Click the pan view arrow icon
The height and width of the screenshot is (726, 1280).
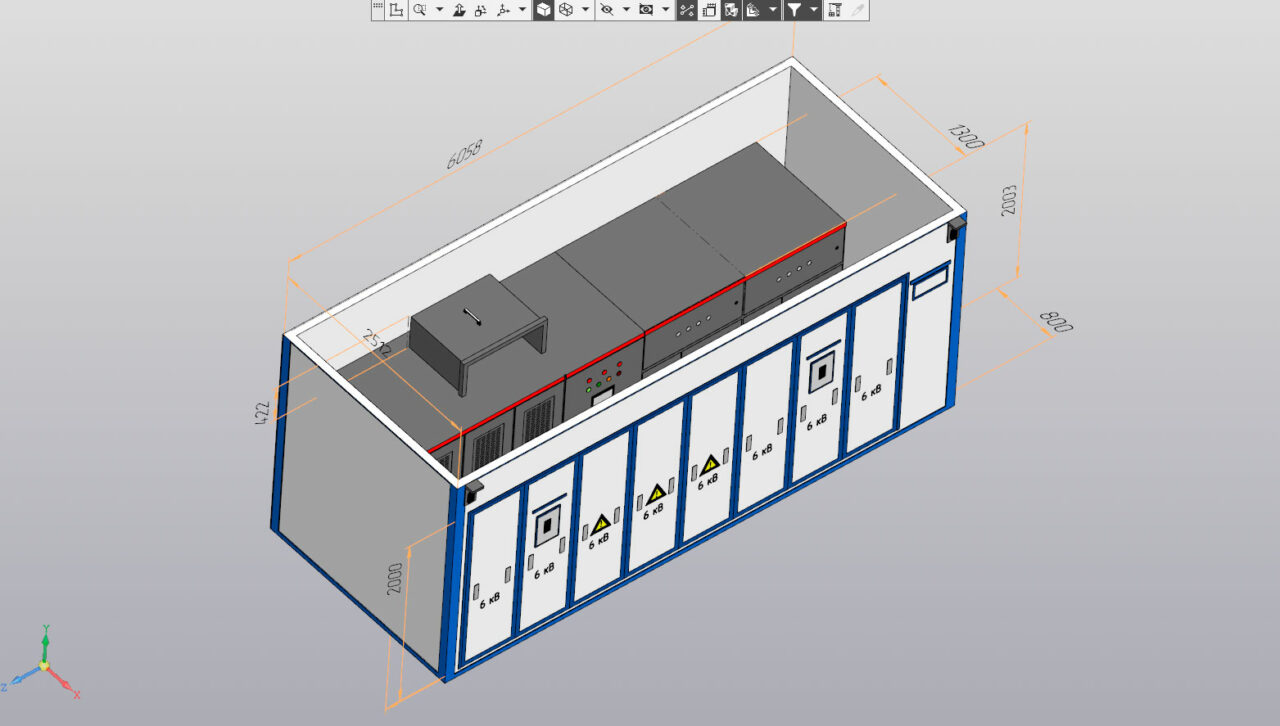pyautogui.click(x=459, y=10)
